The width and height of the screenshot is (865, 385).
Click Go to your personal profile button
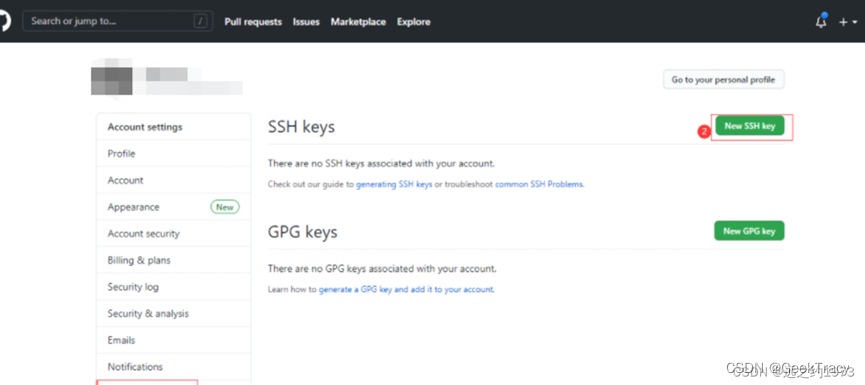pos(723,79)
